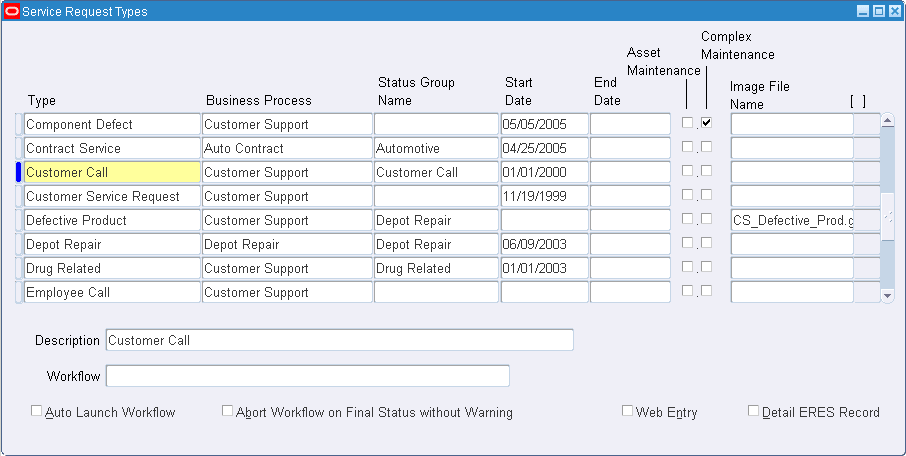Viewport: 906px width, 456px height.
Task: Click Start Date of Drug Related
Action: 544,268
